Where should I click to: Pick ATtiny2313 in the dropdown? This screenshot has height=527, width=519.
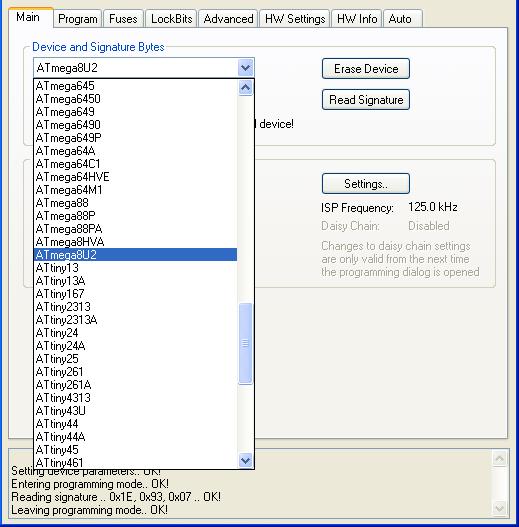tap(135, 307)
